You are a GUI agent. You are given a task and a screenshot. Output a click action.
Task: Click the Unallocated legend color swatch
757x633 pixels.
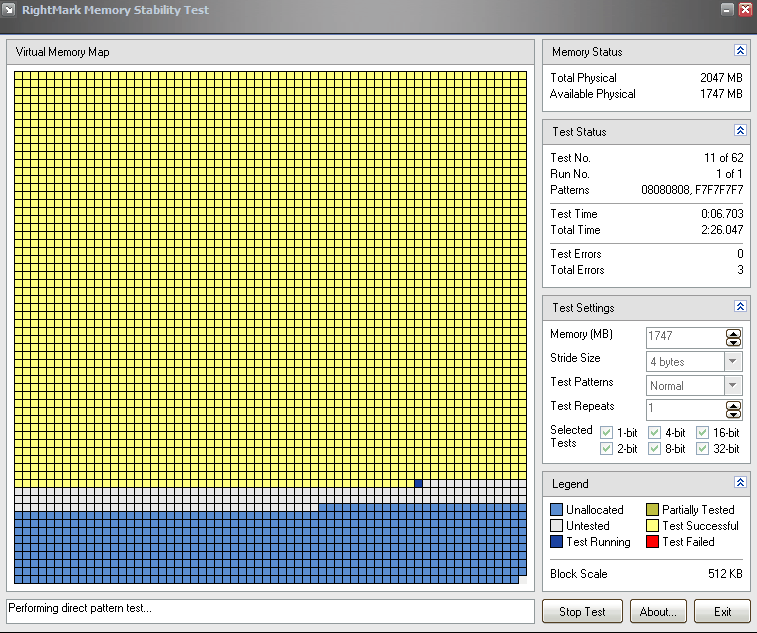pyautogui.click(x=556, y=509)
